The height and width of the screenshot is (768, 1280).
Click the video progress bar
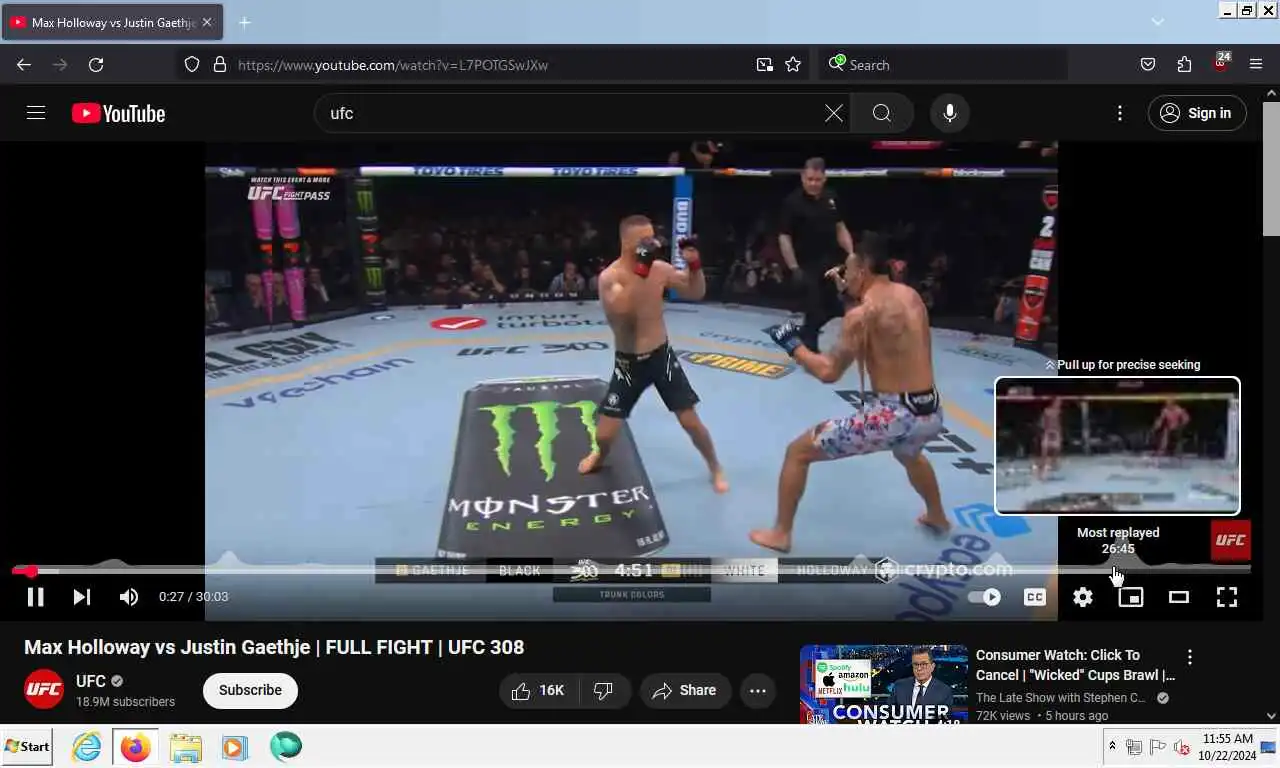[631, 571]
